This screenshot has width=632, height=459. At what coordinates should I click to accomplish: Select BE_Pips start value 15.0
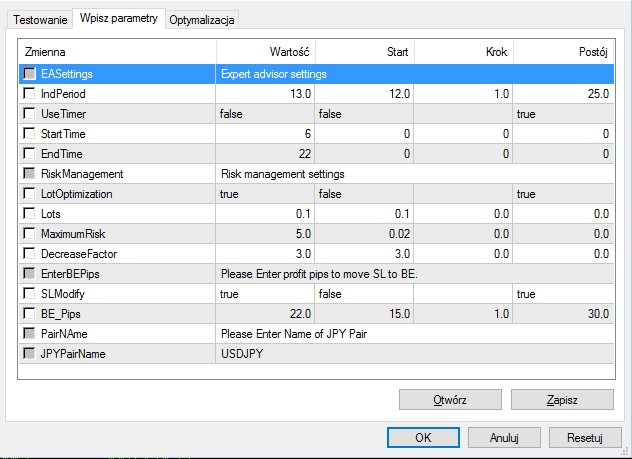pyautogui.click(x=364, y=314)
